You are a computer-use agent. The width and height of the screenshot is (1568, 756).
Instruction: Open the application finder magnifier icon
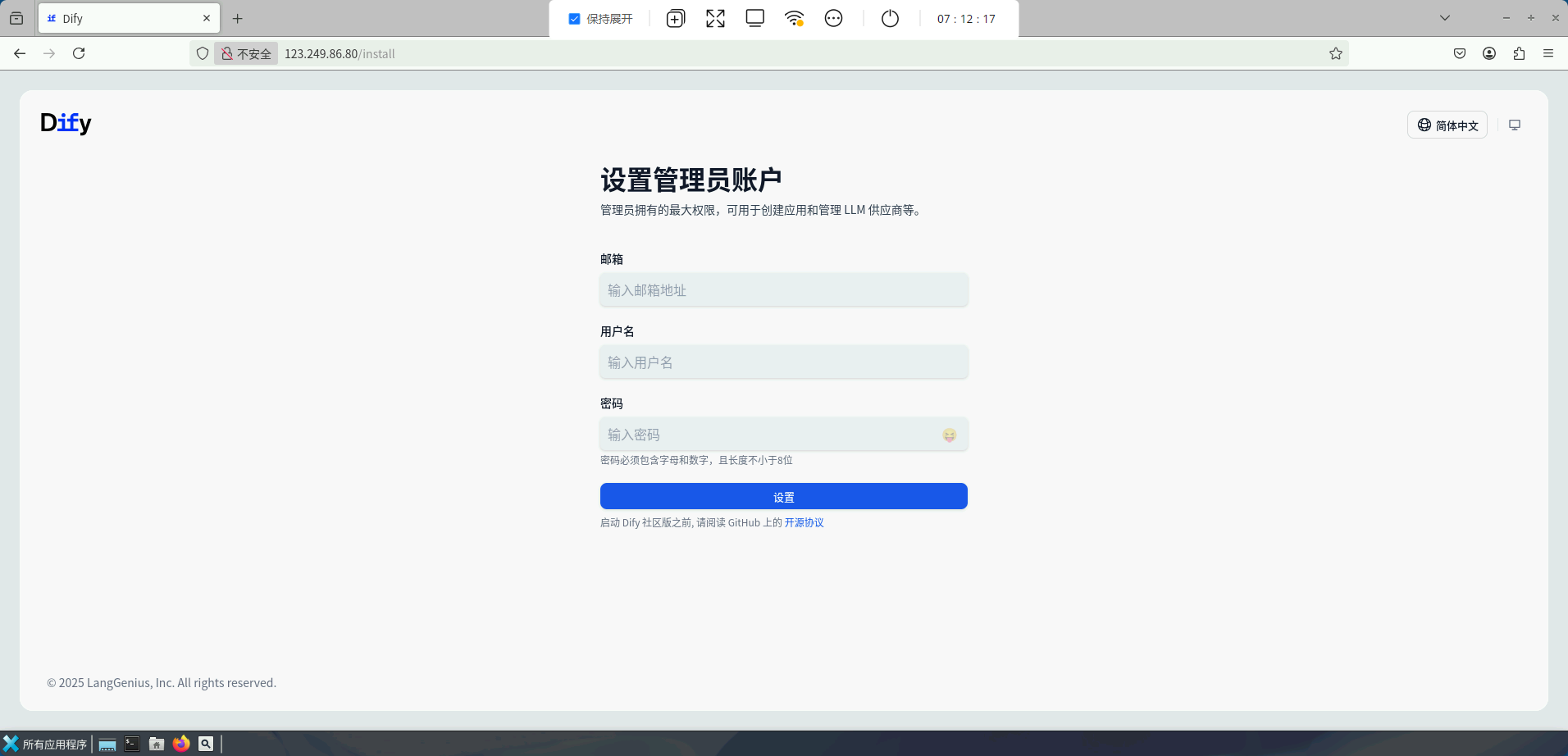coord(206,744)
